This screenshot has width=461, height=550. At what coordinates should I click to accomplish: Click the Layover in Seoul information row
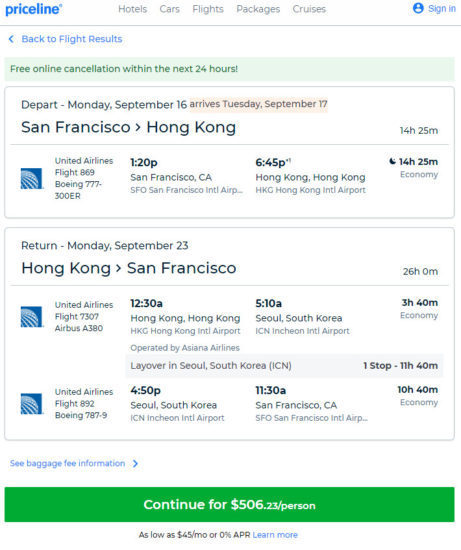[x=284, y=365]
